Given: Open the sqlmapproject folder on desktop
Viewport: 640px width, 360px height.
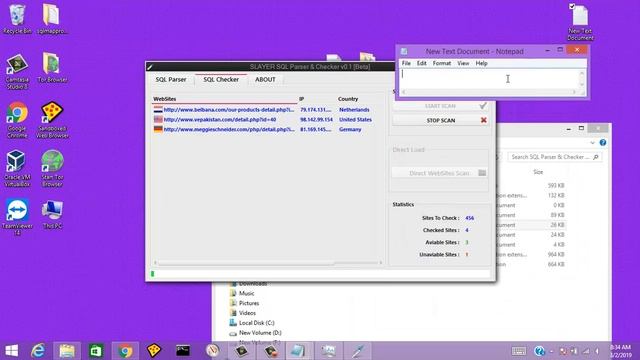Looking at the screenshot, I should pos(52,19).
